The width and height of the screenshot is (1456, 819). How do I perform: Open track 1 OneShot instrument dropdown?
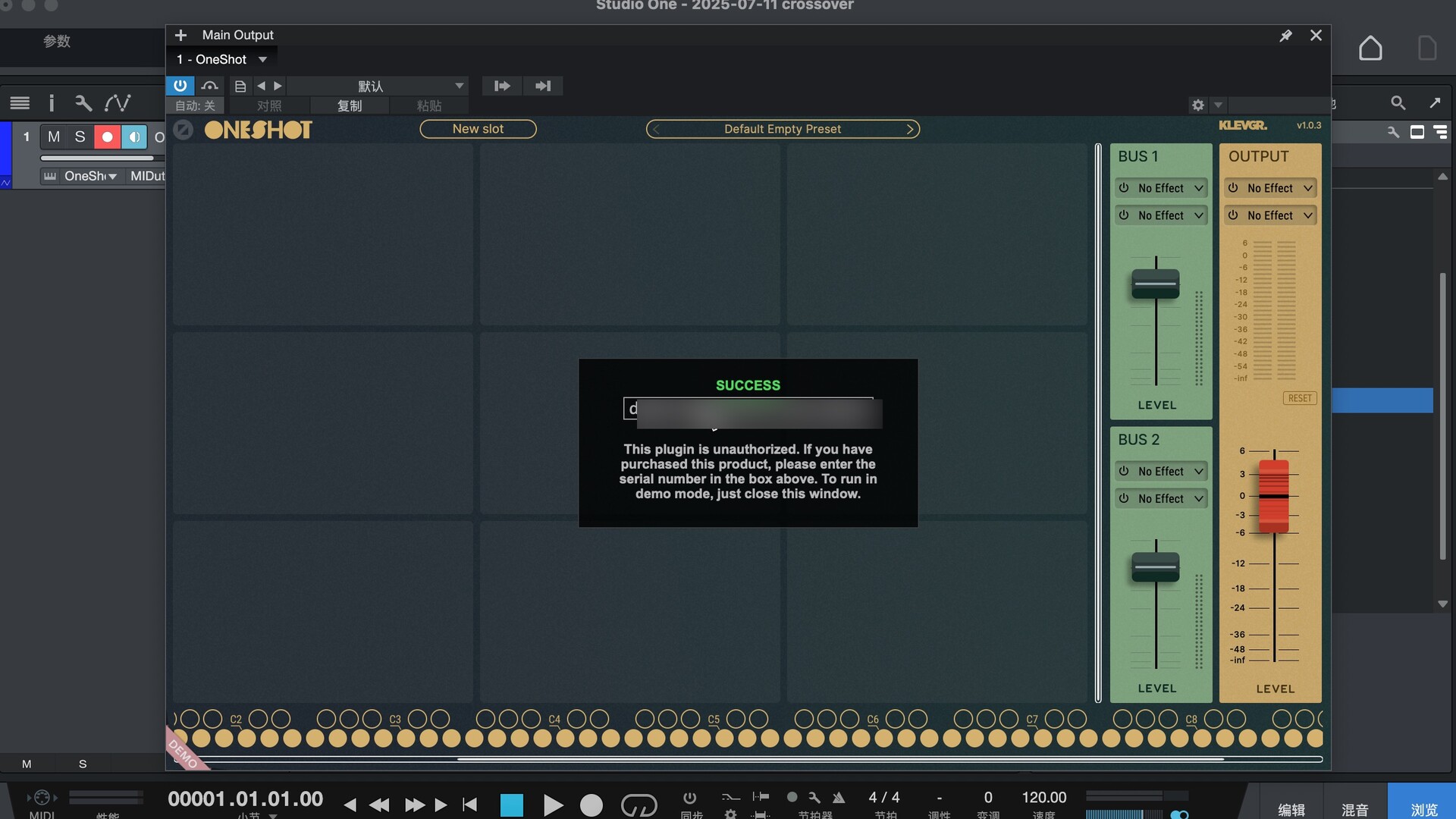coord(90,176)
